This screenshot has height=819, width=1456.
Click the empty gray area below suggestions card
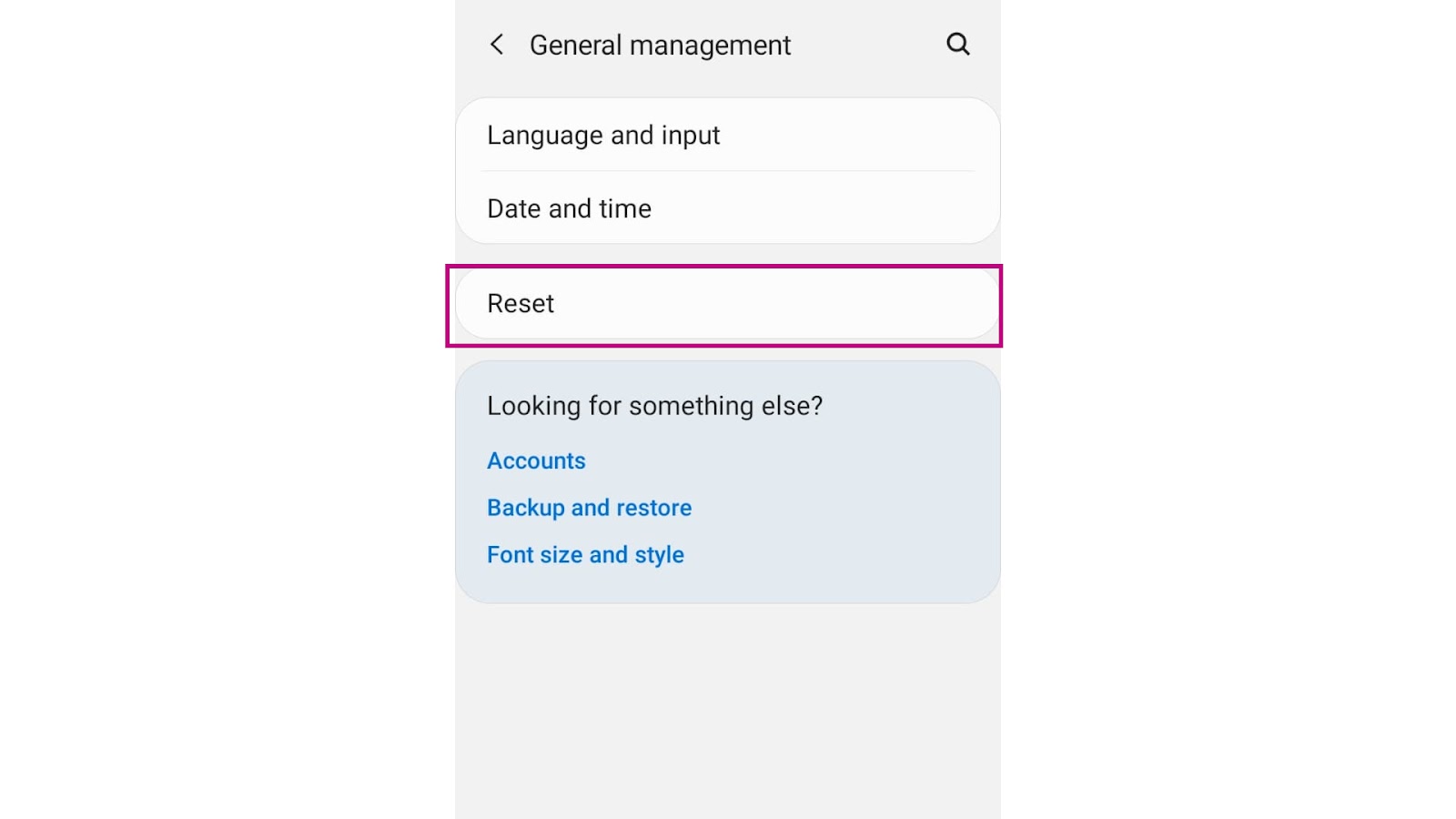tap(728, 710)
